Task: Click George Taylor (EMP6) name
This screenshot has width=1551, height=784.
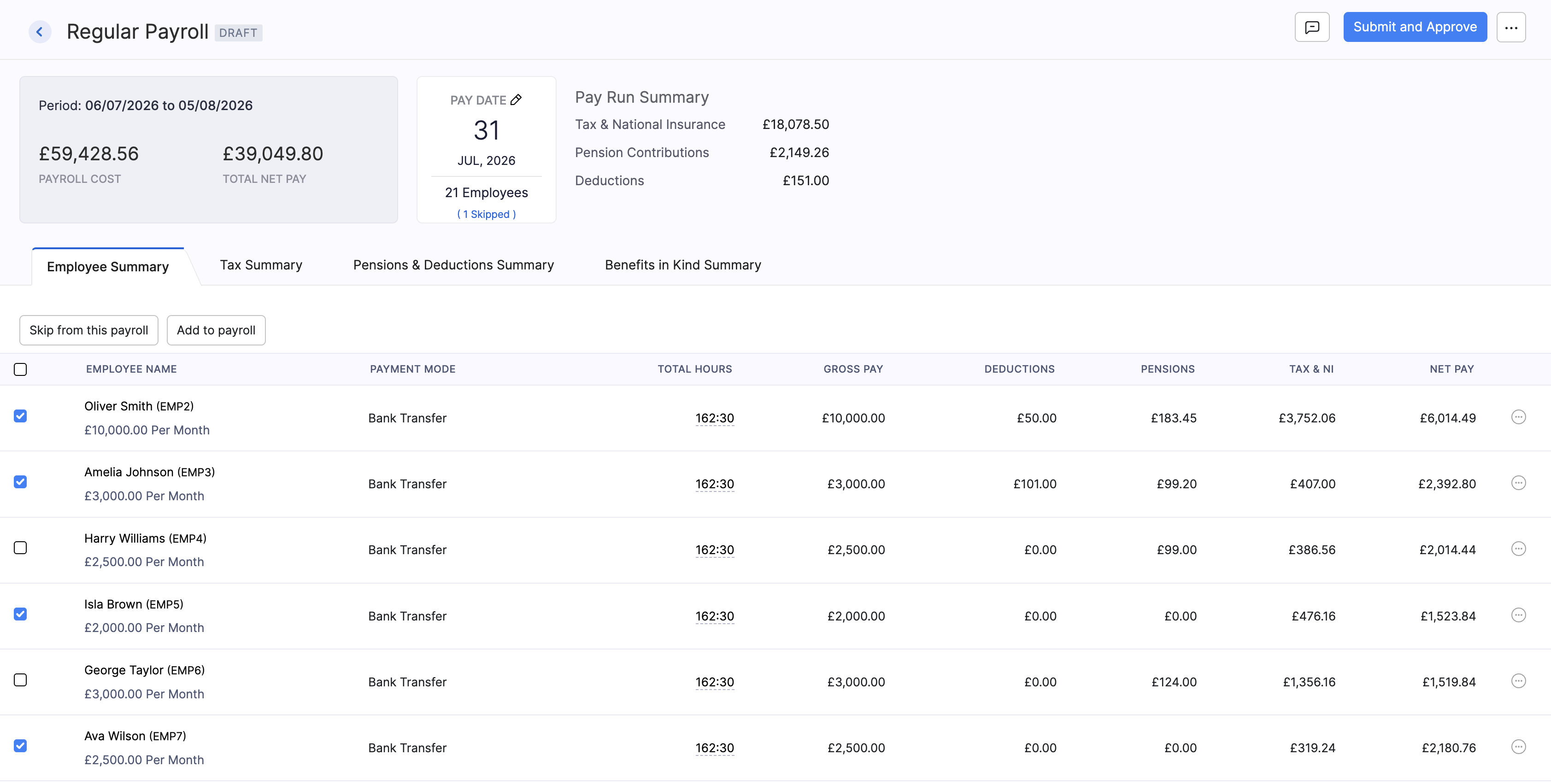Action: click(x=145, y=670)
